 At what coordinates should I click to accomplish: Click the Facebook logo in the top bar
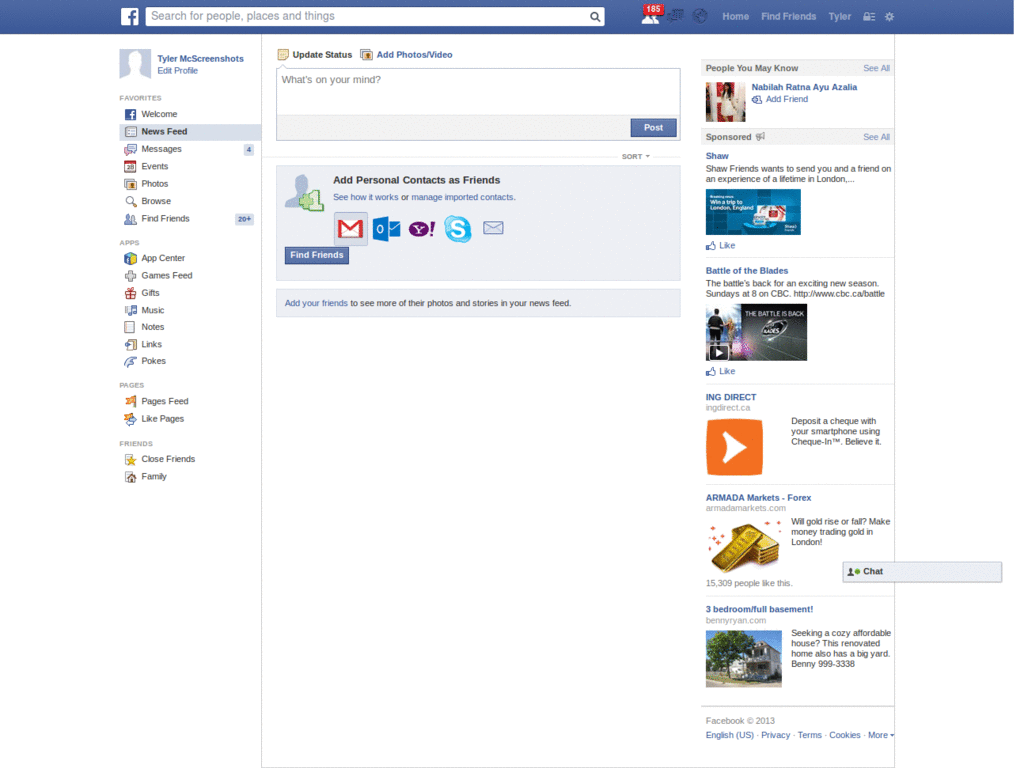(129, 16)
